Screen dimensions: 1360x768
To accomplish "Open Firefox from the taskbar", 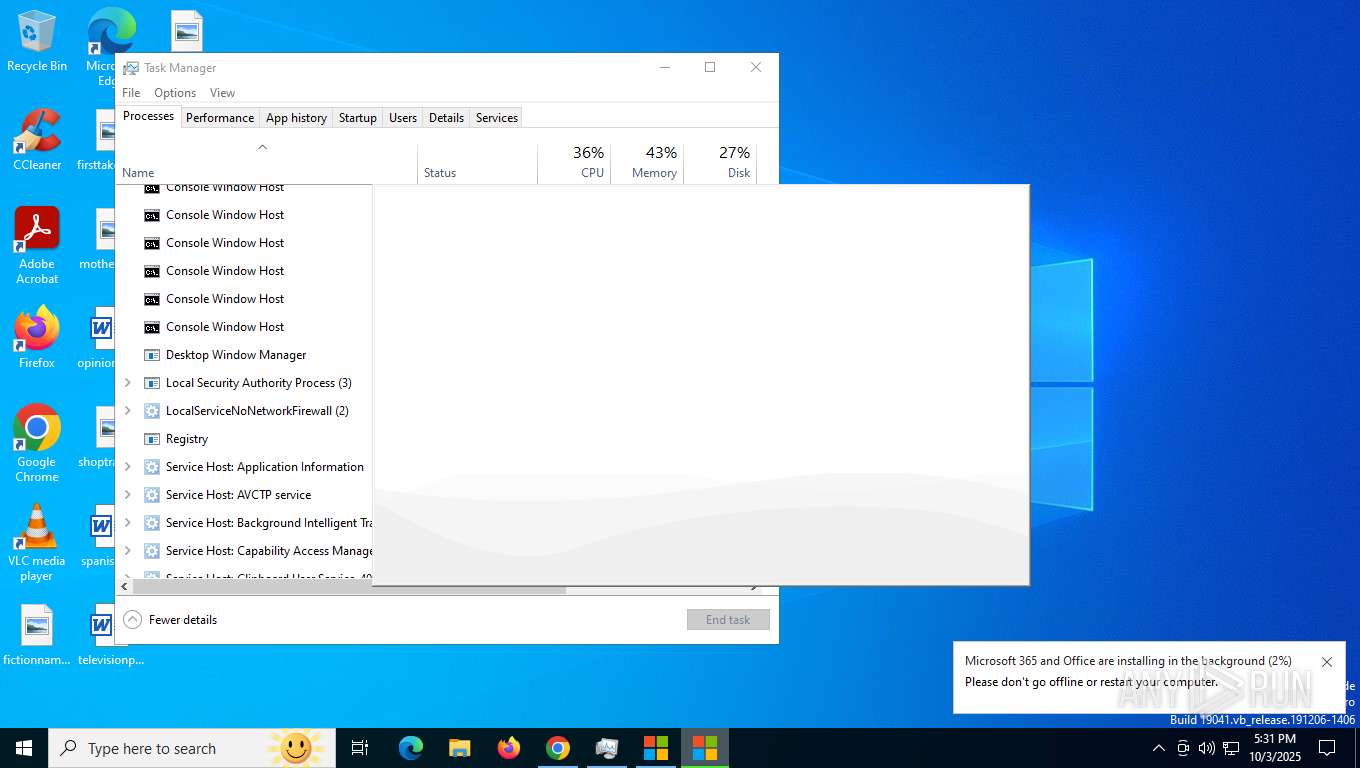I will tap(509, 748).
